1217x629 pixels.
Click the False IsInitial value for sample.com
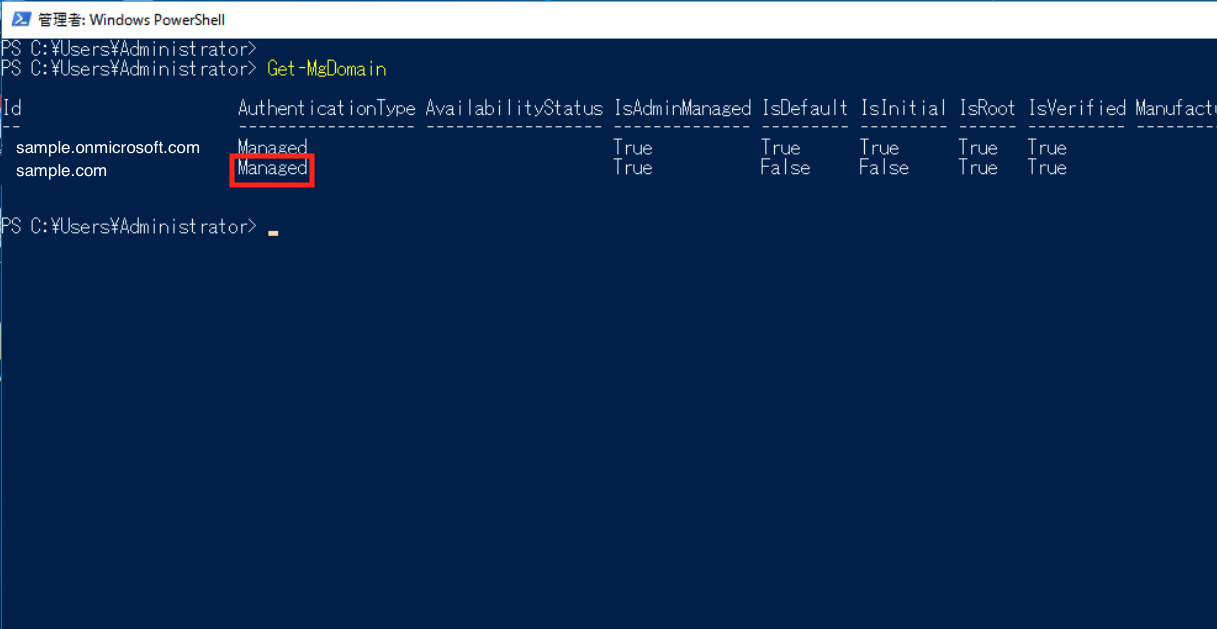pyautogui.click(x=884, y=168)
